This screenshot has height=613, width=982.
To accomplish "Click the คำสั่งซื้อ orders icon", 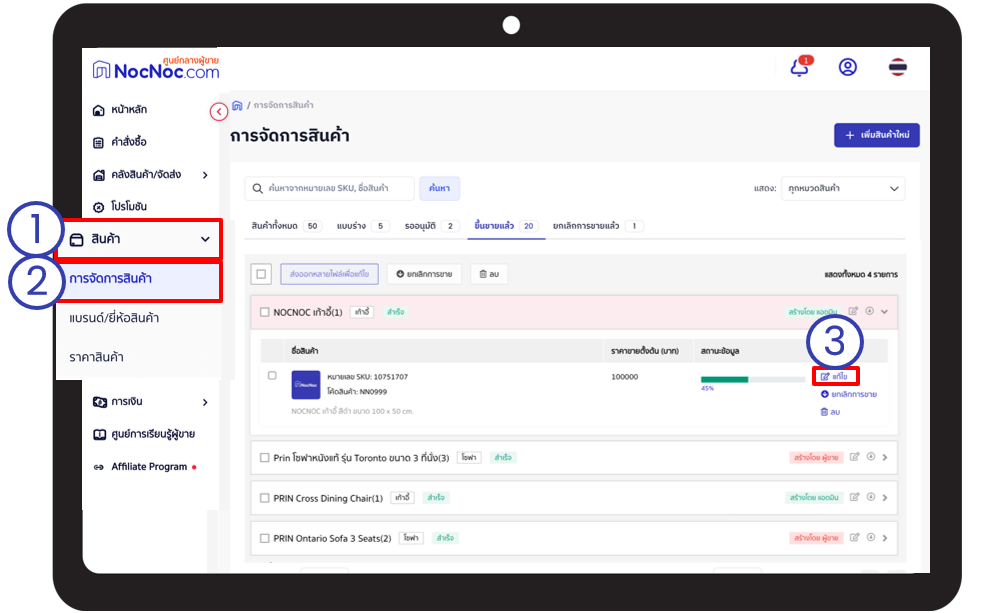I will tap(98, 143).
